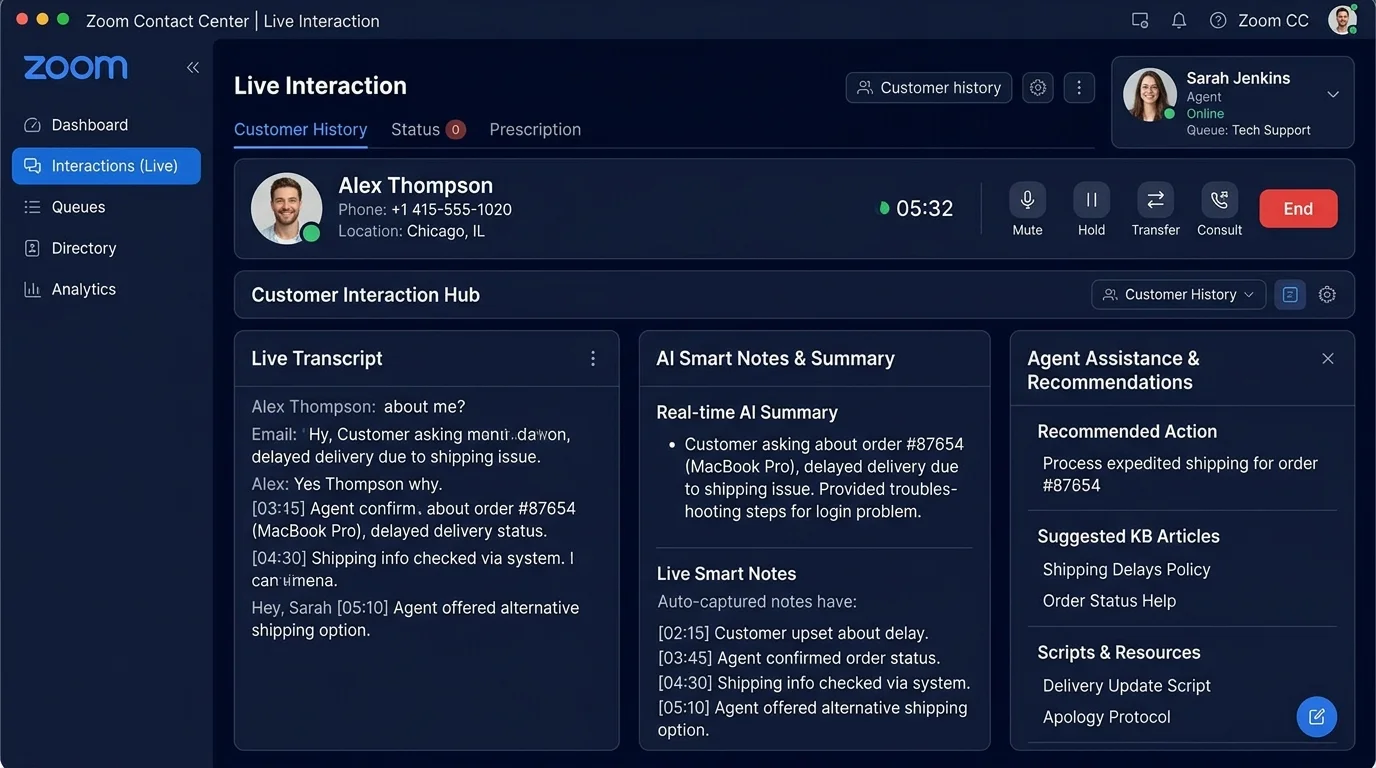Click the recommended action for order #87654
Viewport: 1376px width, 768px height.
click(x=1180, y=474)
